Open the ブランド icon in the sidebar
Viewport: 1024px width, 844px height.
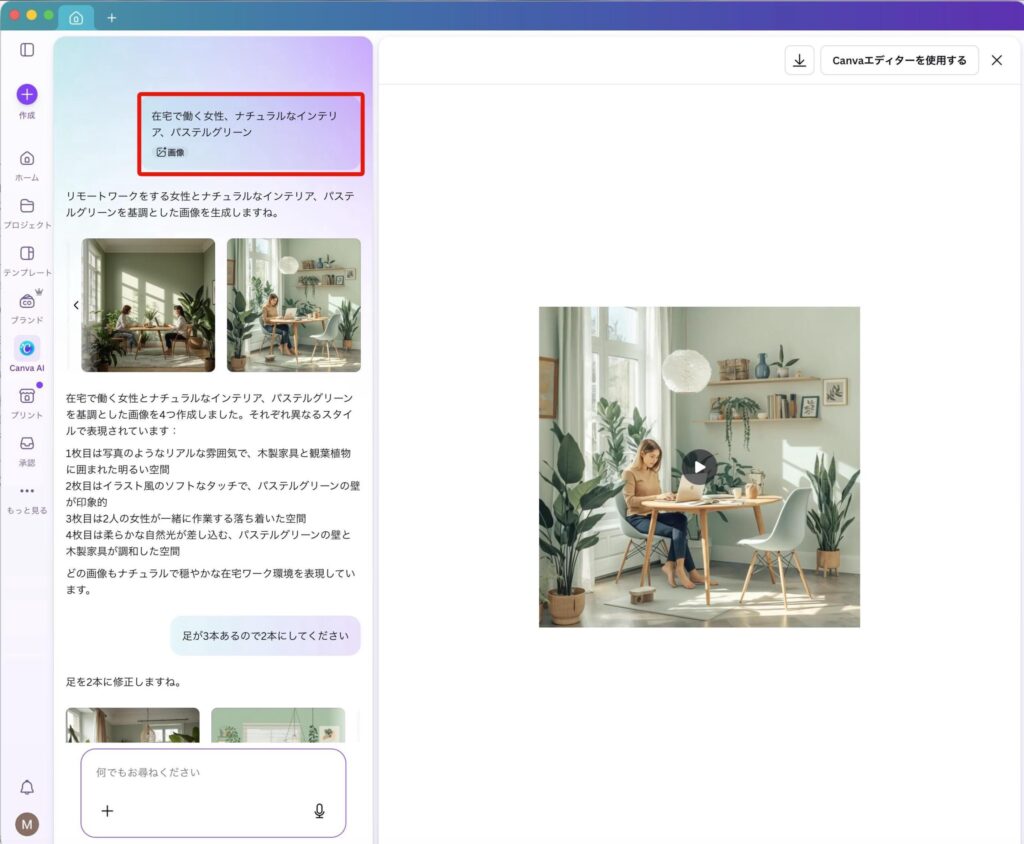(26, 303)
